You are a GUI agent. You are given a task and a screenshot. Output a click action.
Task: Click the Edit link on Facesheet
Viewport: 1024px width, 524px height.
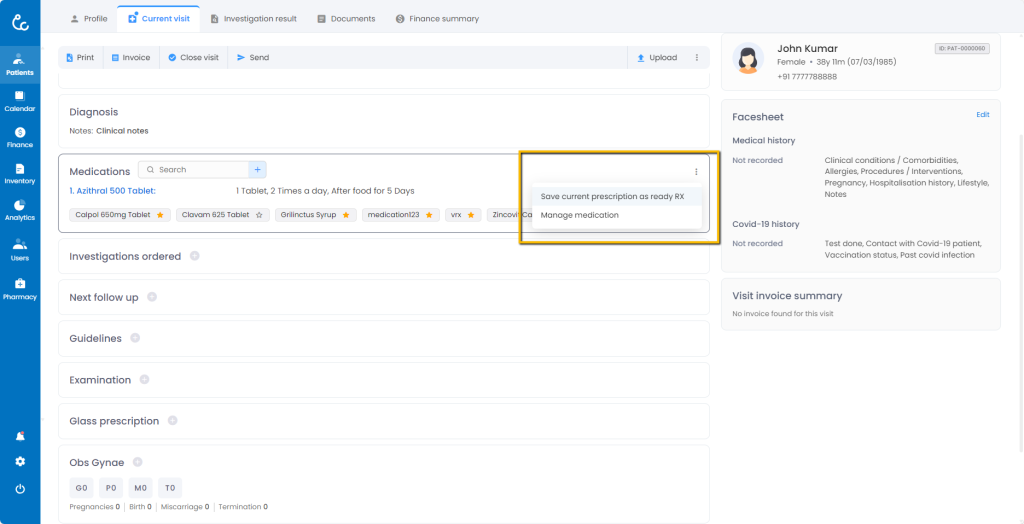point(982,115)
